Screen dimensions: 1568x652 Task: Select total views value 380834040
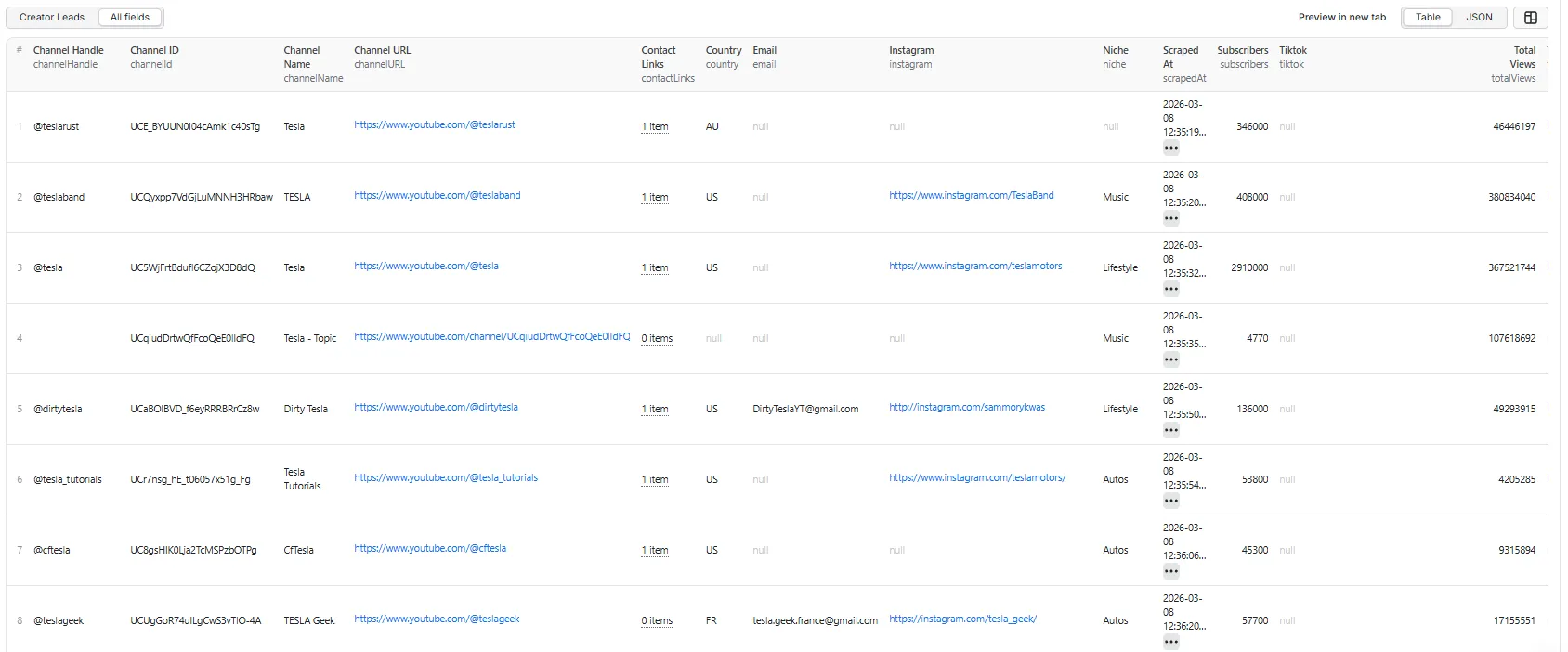pos(1511,197)
